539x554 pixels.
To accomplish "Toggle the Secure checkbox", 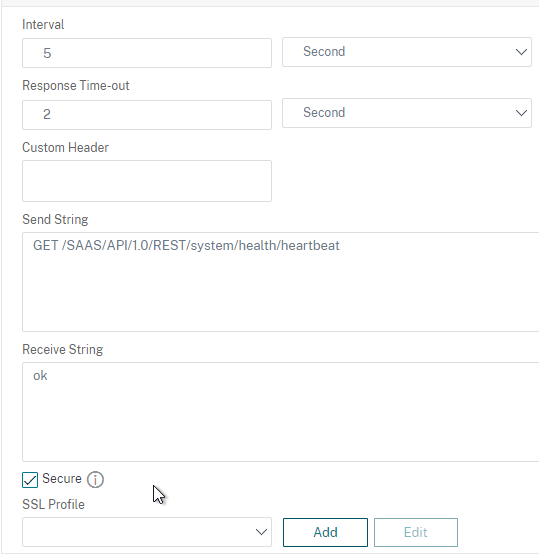I will tap(30, 480).
